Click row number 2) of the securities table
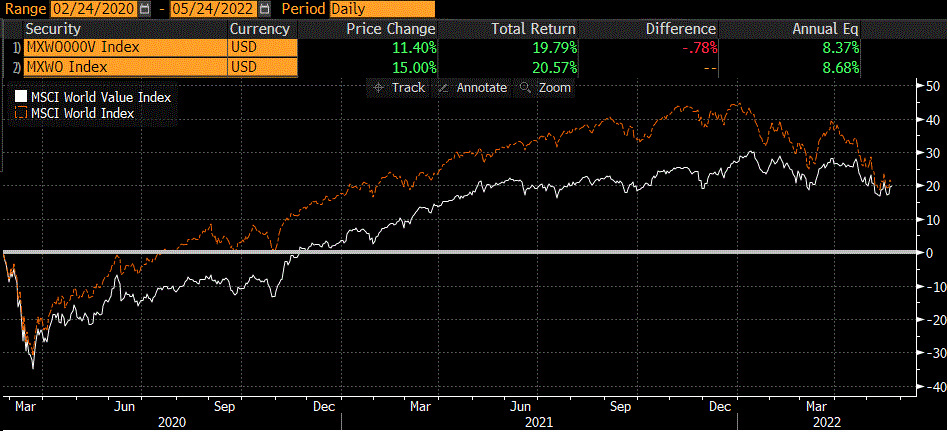The height and width of the screenshot is (432, 948). [x=15, y=68]
